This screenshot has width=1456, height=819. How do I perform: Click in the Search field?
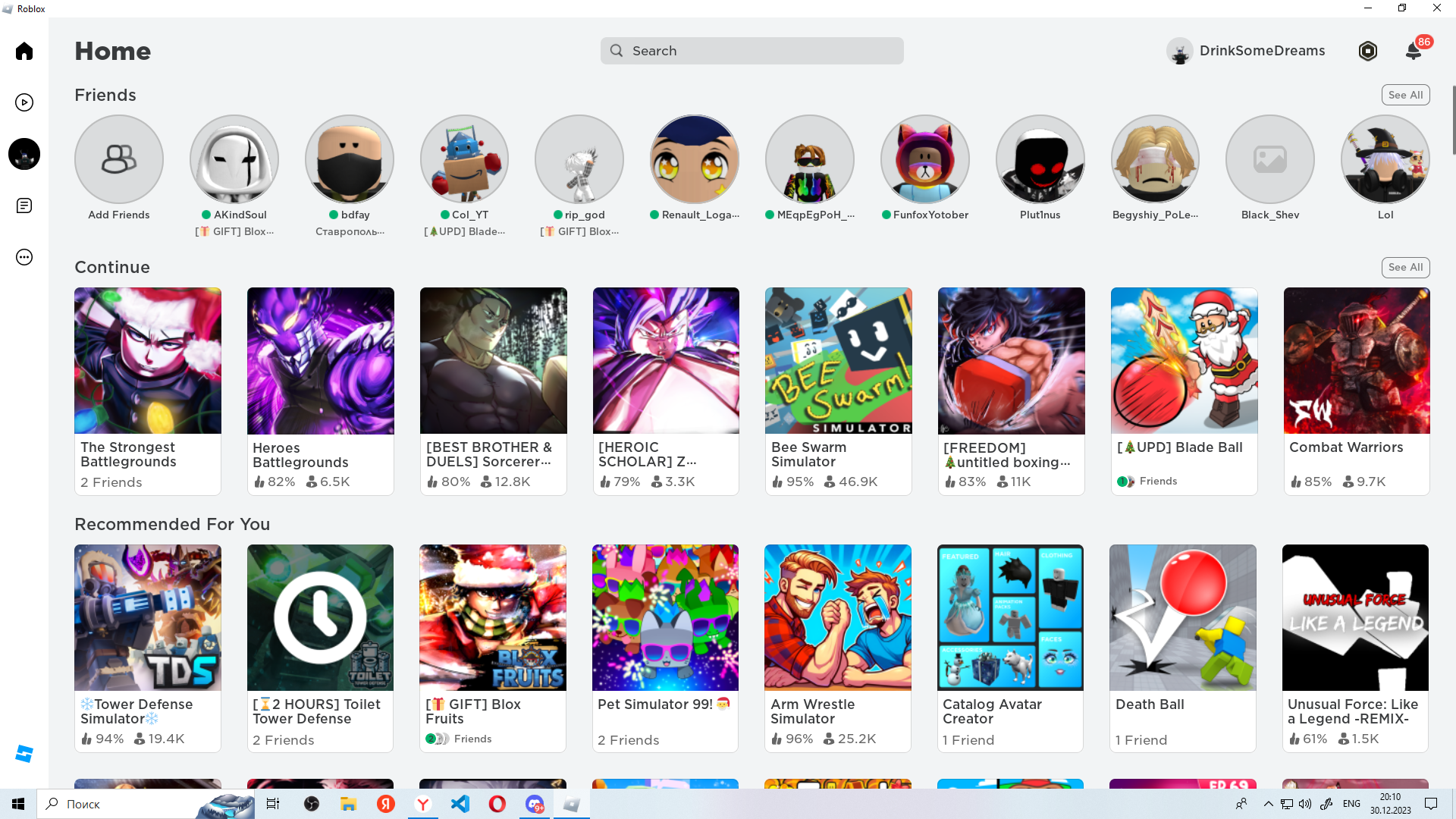coord(752,51)
